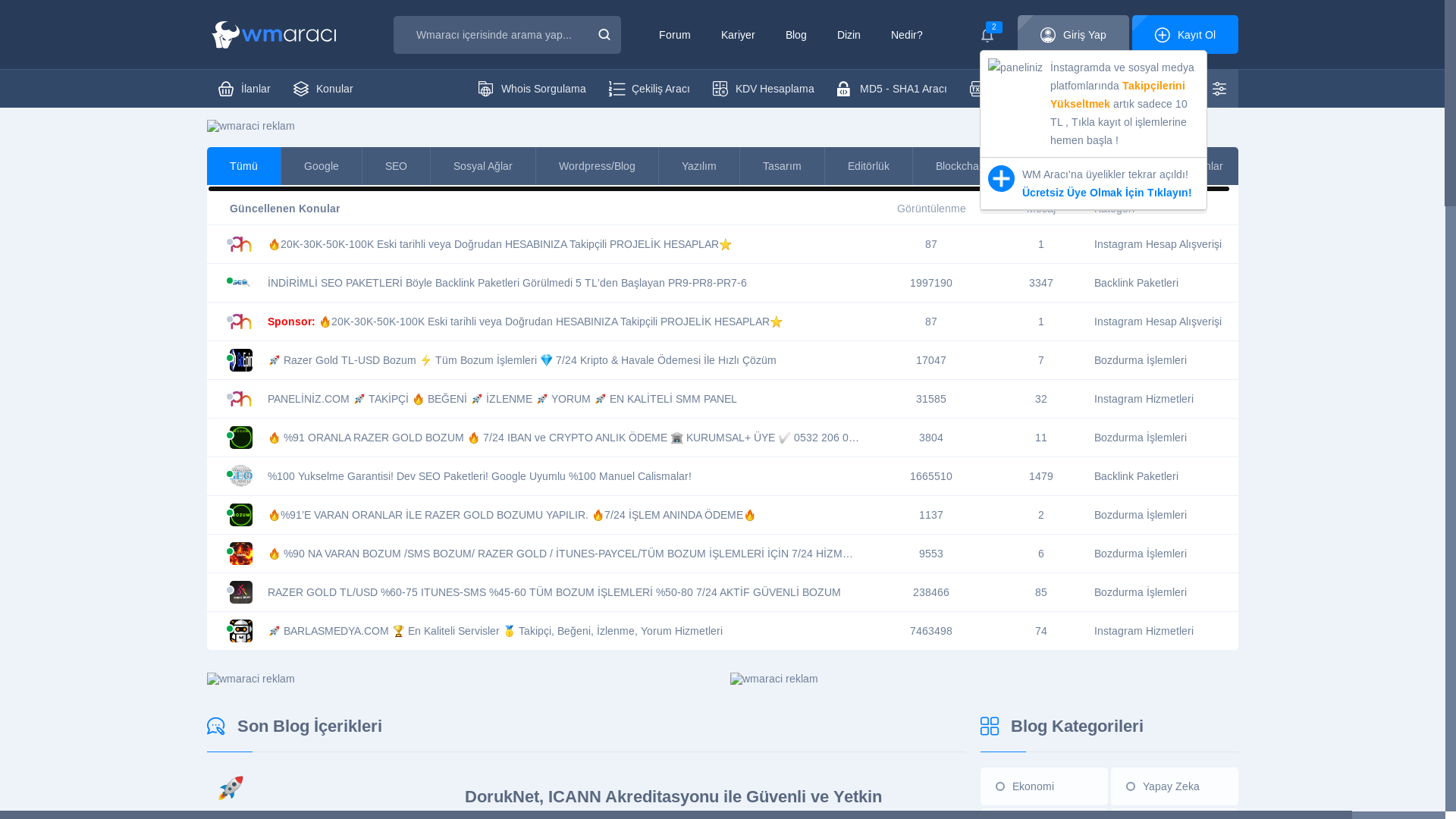Click the avatar in the RAZER GOLD TL/USD %60-75 row
Screen dimensions: 1456x819
[x=241, y=592]
